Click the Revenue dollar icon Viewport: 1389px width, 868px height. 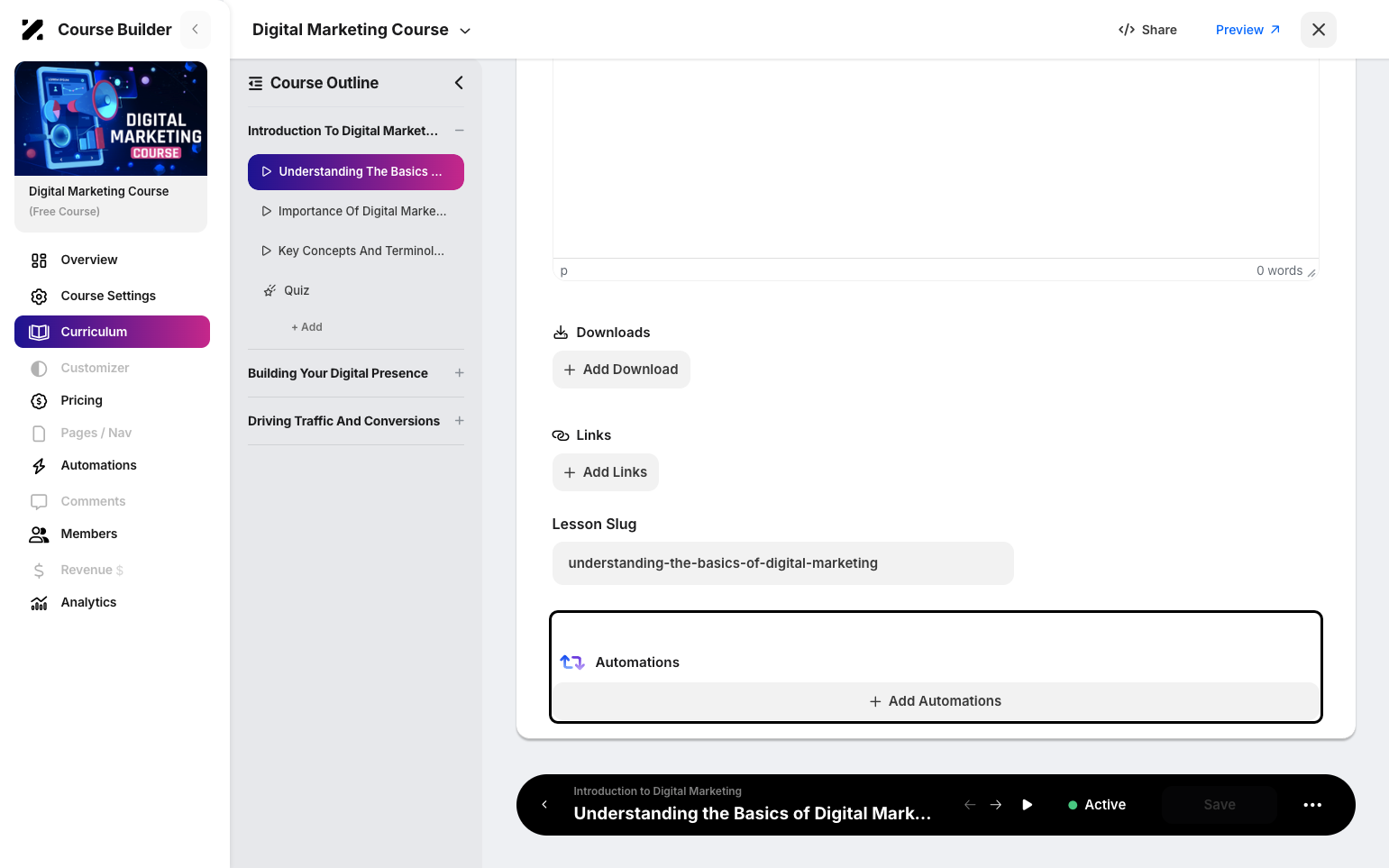(39, 571)
